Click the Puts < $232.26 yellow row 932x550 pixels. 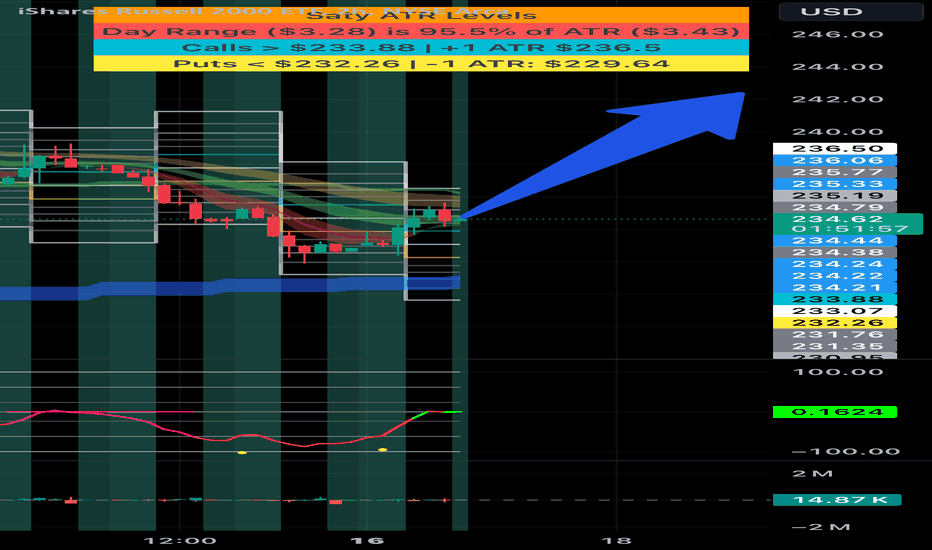click(421, 64)
